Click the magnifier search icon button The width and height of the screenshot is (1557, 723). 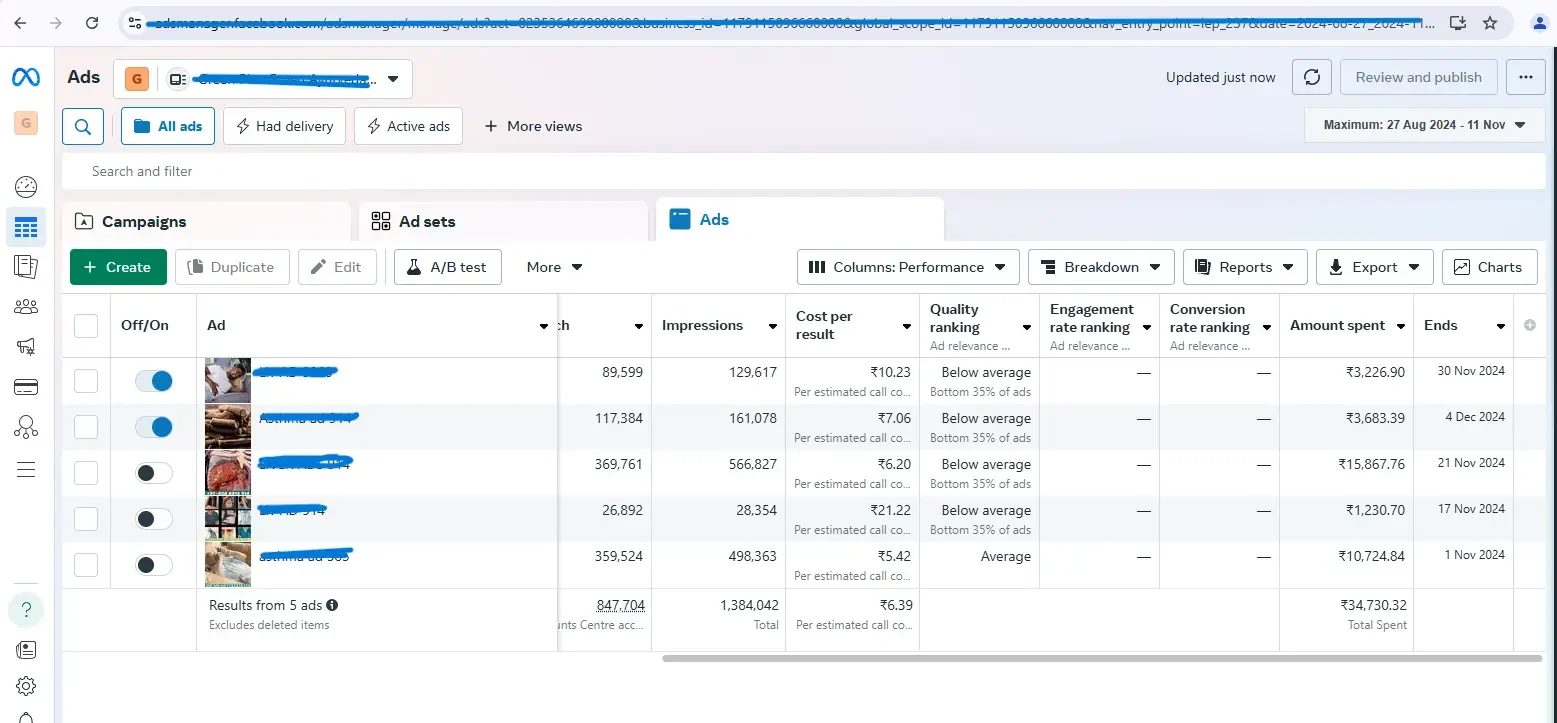coord(83,127)
